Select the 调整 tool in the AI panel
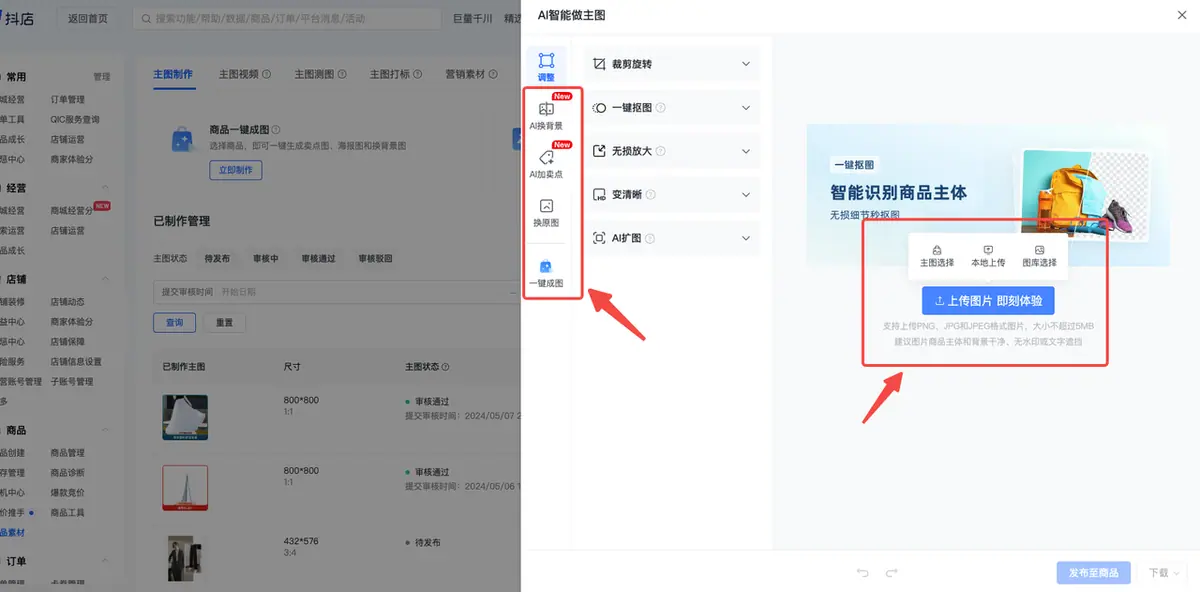The image size is (1200, 592). pos(546,67)
